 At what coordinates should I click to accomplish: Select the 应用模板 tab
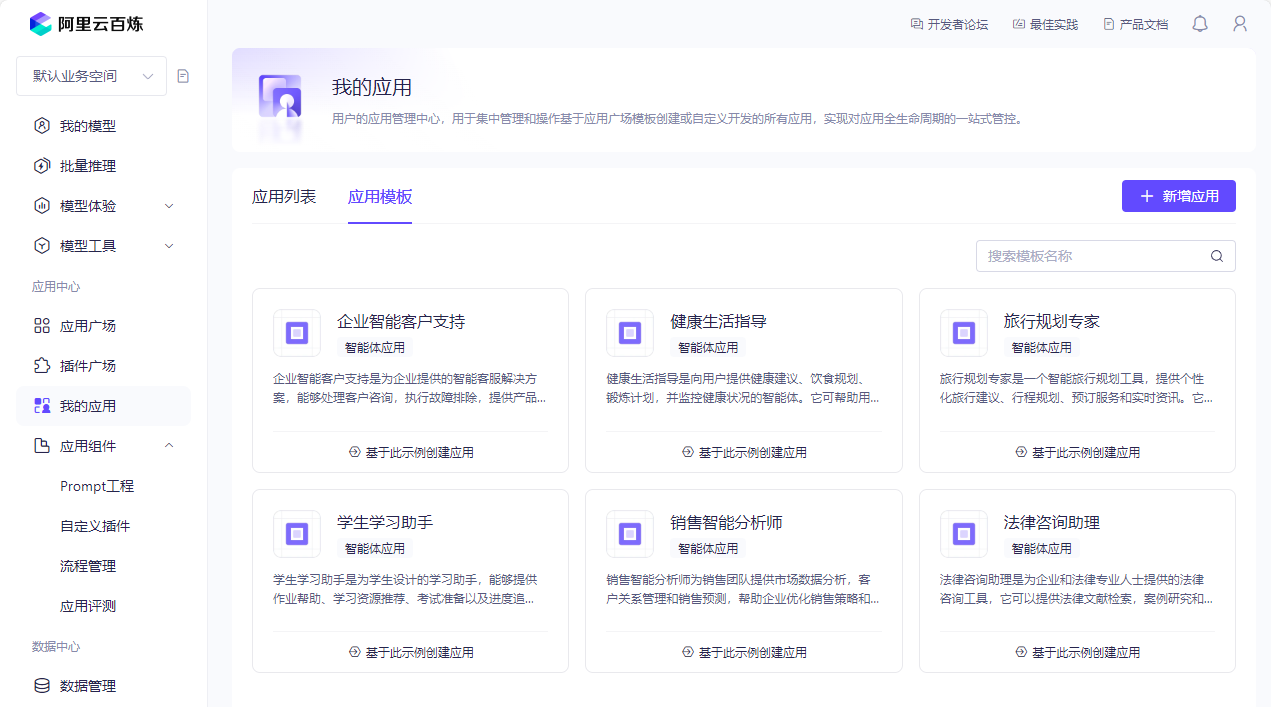coord(380,199)
